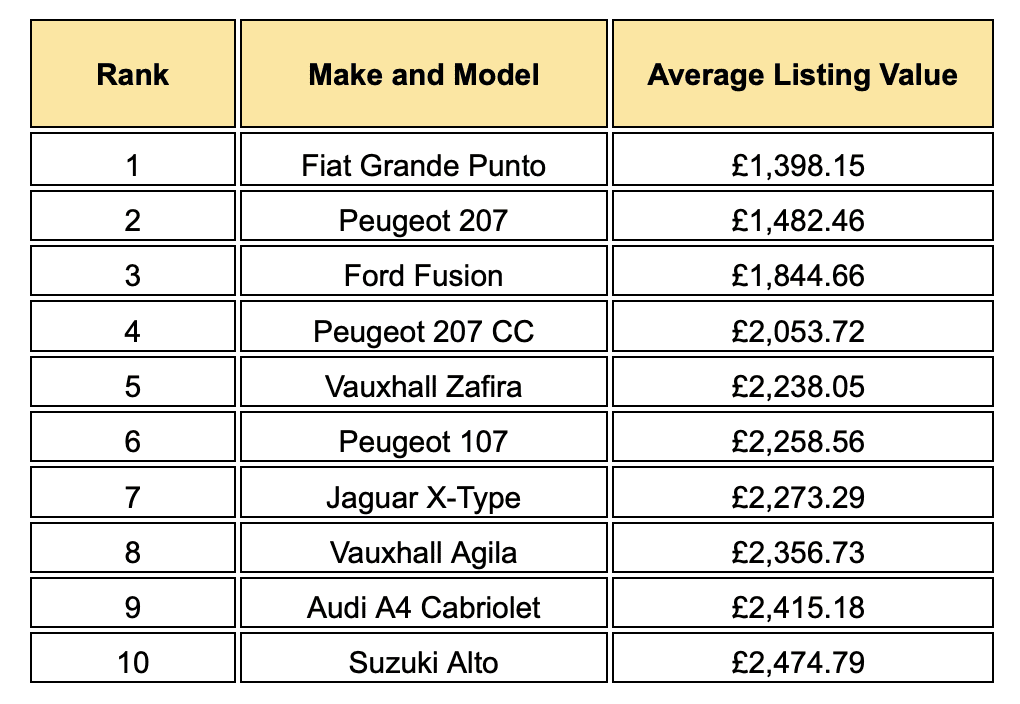Click the £1,398.15 value cell

coord(803,159)
